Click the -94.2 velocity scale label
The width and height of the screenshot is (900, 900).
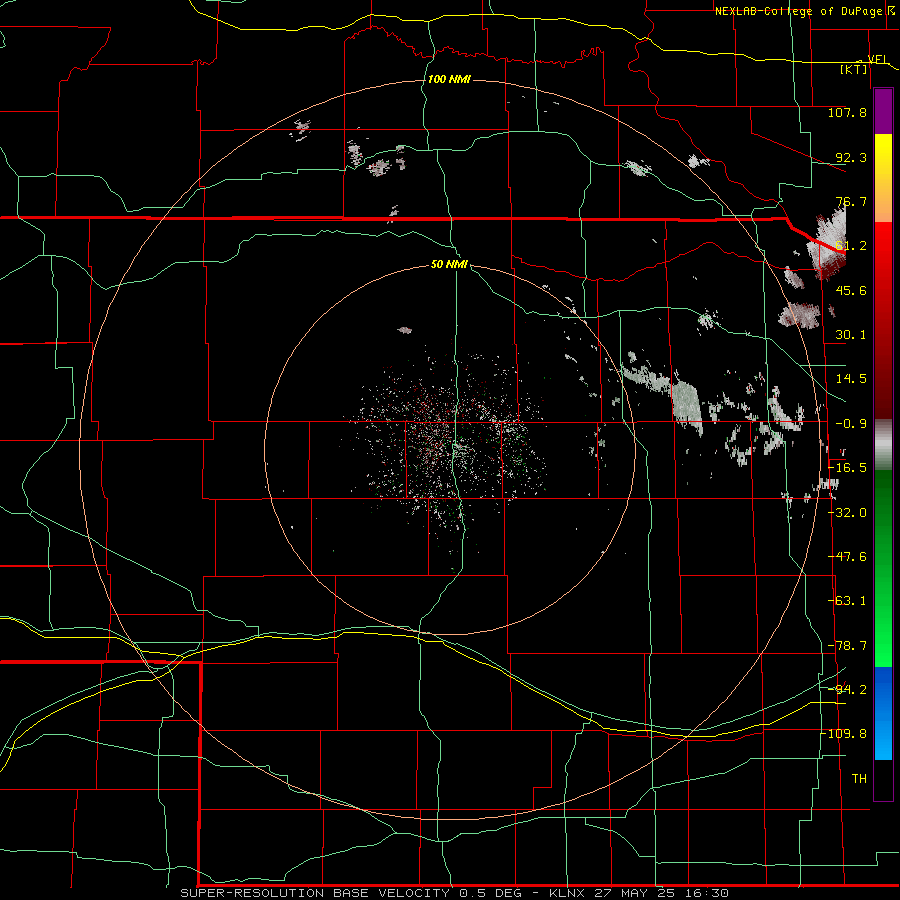[x=847, y=690]
